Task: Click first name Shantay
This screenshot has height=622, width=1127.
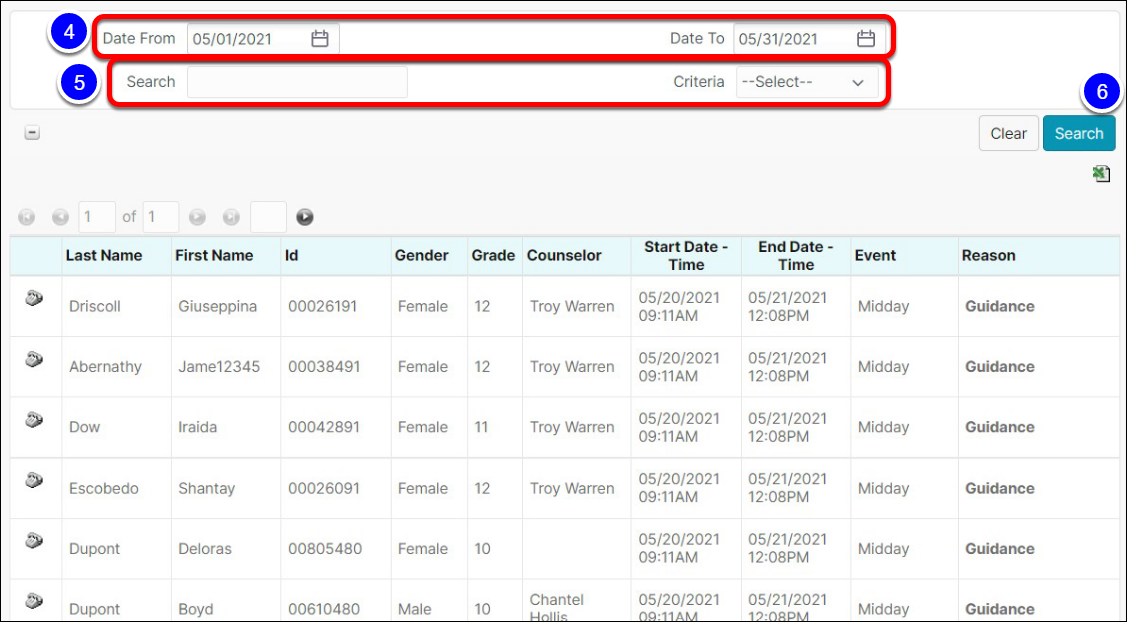Action: point(206,488)
